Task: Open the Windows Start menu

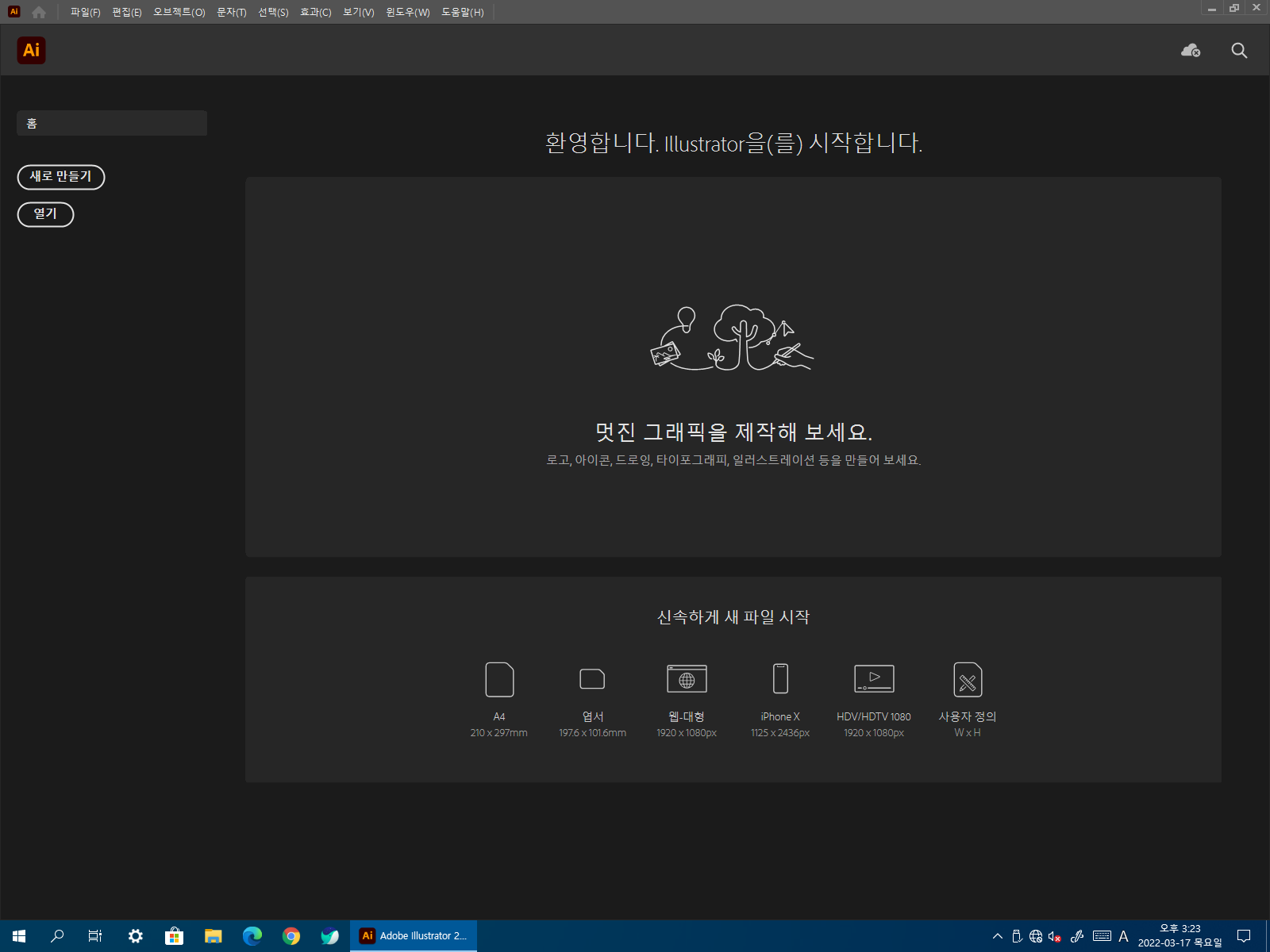Action: pyautogui.click(x=19, y=936)
